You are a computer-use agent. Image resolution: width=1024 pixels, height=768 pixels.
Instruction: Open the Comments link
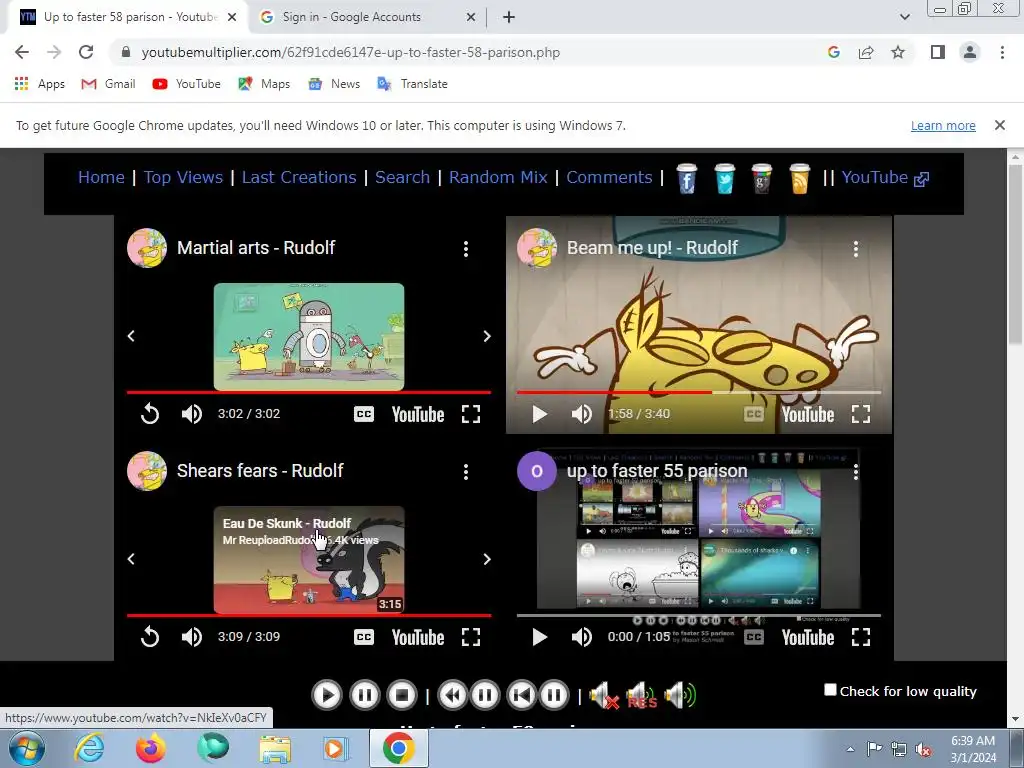pos(609,177)
